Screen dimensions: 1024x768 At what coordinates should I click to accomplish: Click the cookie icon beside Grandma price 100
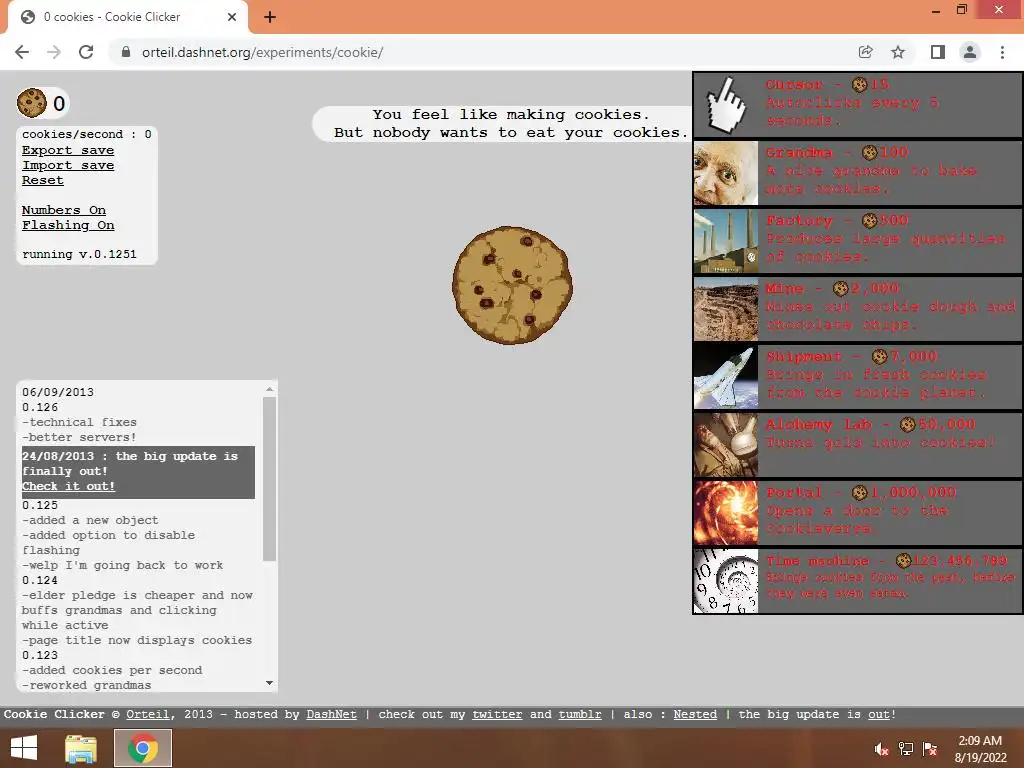click(x=869, y=152)
